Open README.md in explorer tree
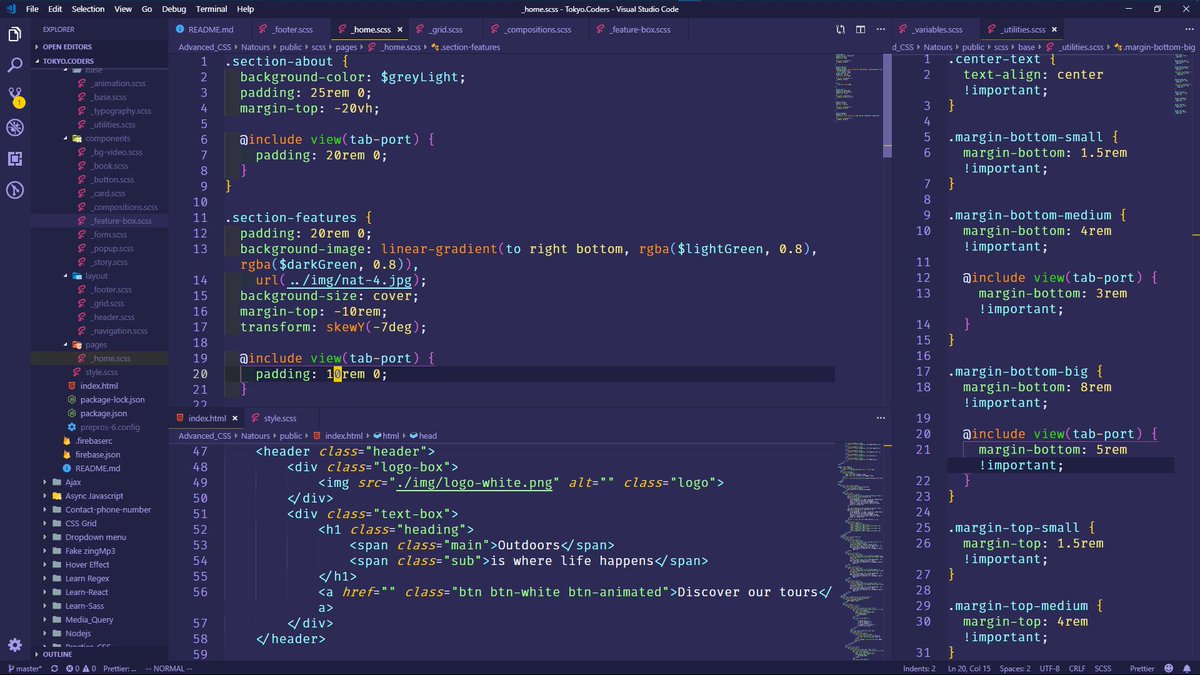Viewport: 1200px width, 675px height. 100,468
